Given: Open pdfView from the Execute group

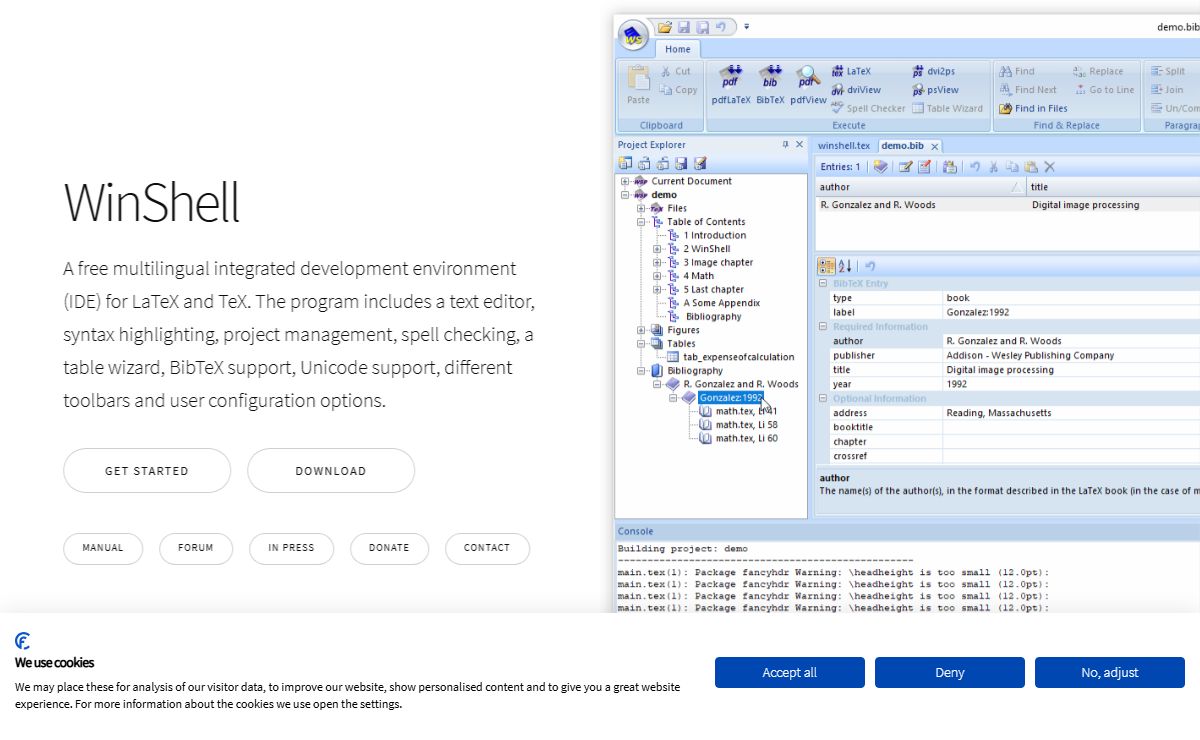Looking at the screenshot, I should 808,85.
